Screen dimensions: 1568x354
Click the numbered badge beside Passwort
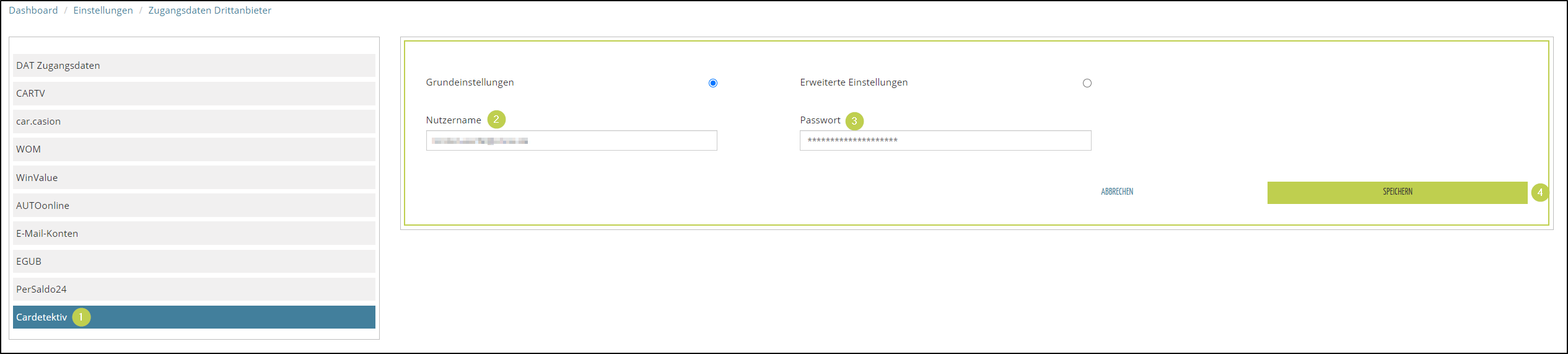(x=854, y=121)
